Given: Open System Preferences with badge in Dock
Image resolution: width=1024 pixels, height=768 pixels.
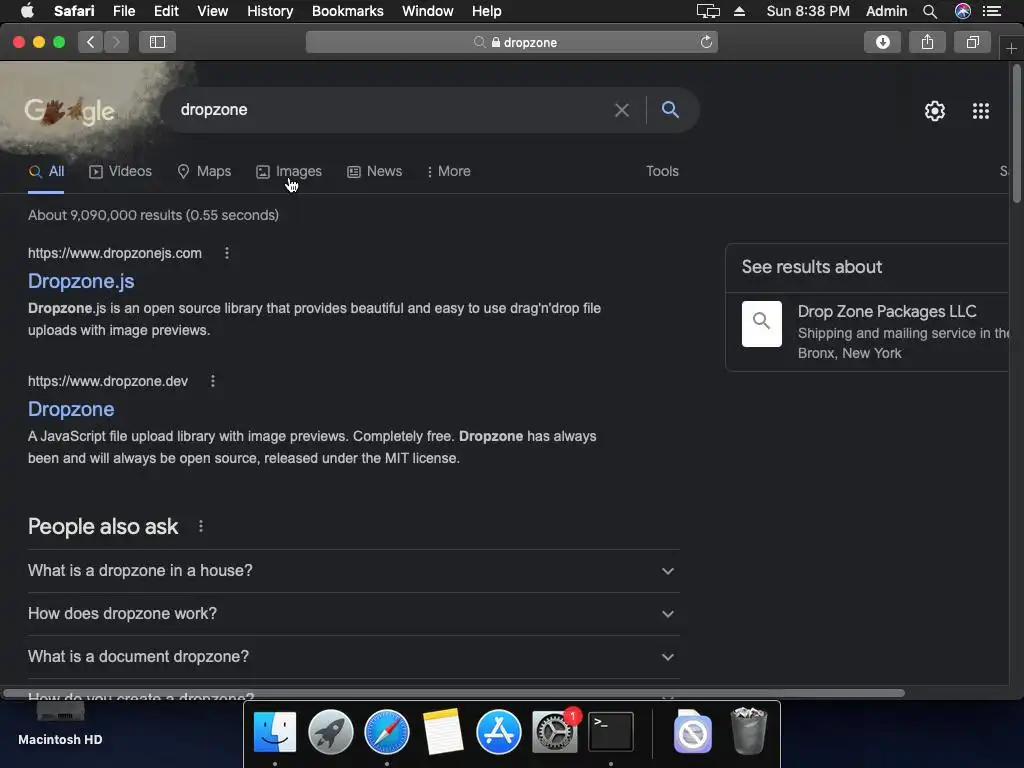Looking at the screenshot, I should coord(555,732).
